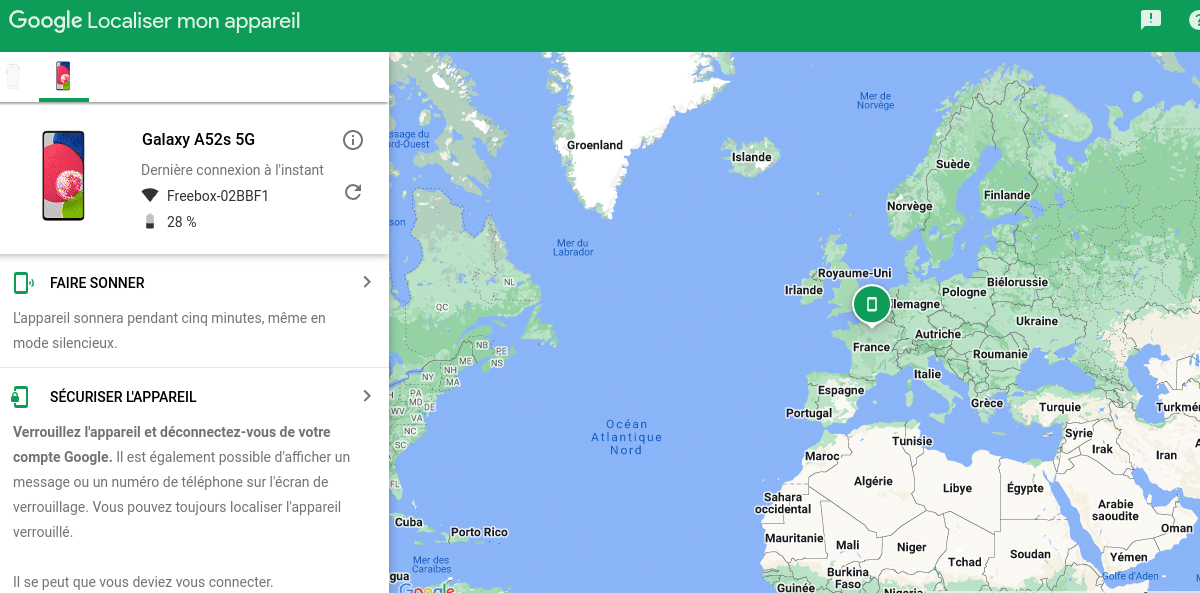
Task: Click the feedback icon in header
Action: click(1151, 20)
